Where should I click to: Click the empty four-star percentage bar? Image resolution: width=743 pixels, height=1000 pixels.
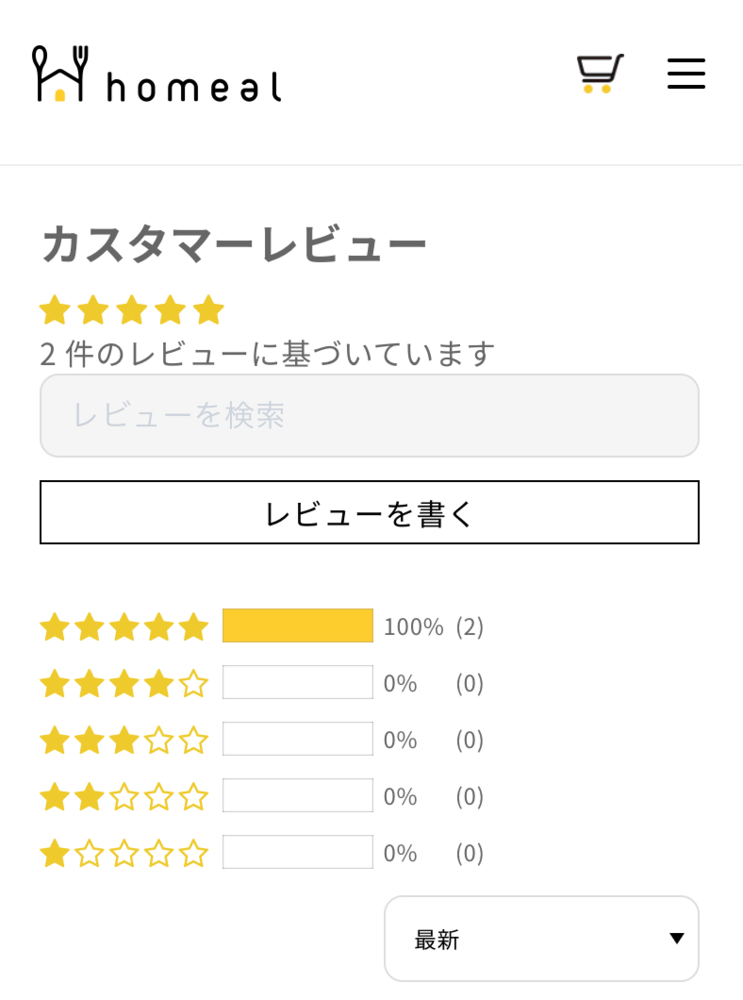tap(298, 683)
